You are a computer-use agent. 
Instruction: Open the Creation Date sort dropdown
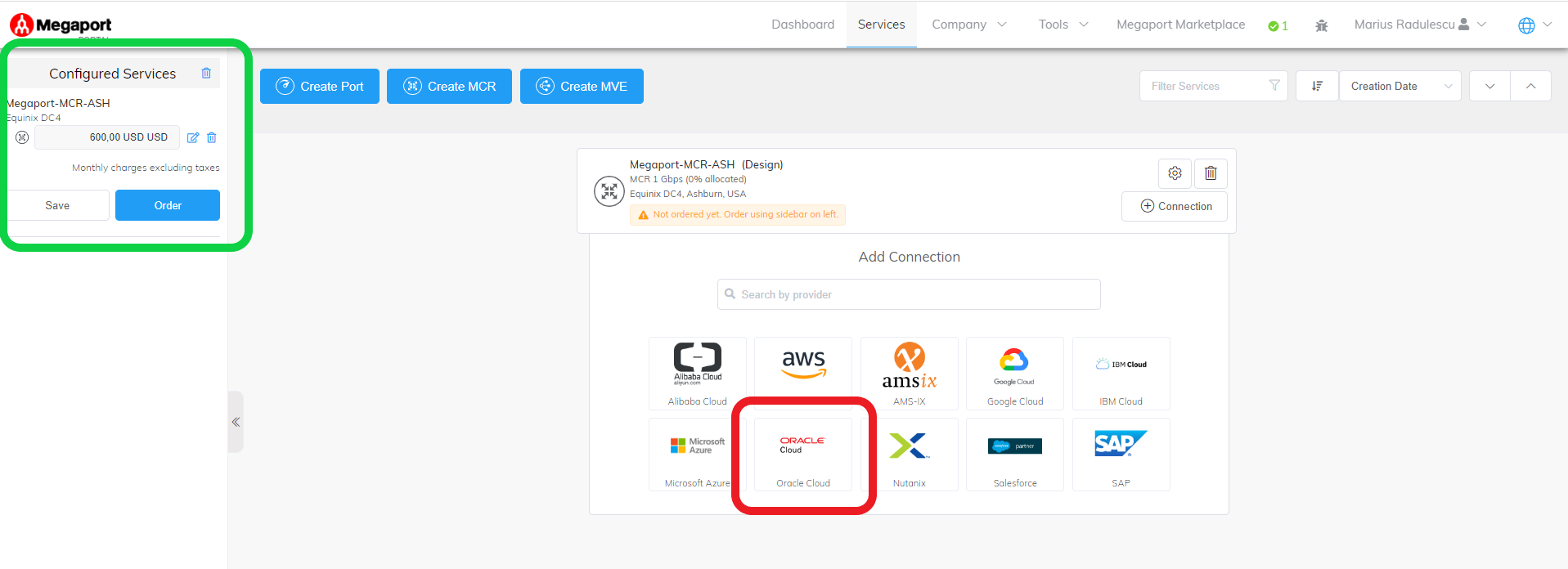[x=1400, y=86]
